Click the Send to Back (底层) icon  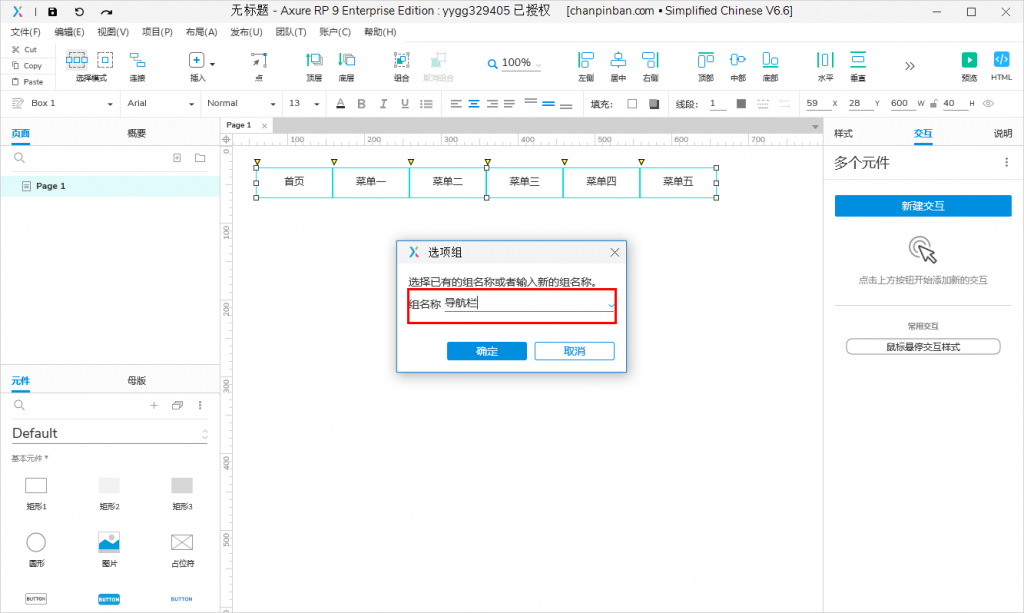coord(346,61)
